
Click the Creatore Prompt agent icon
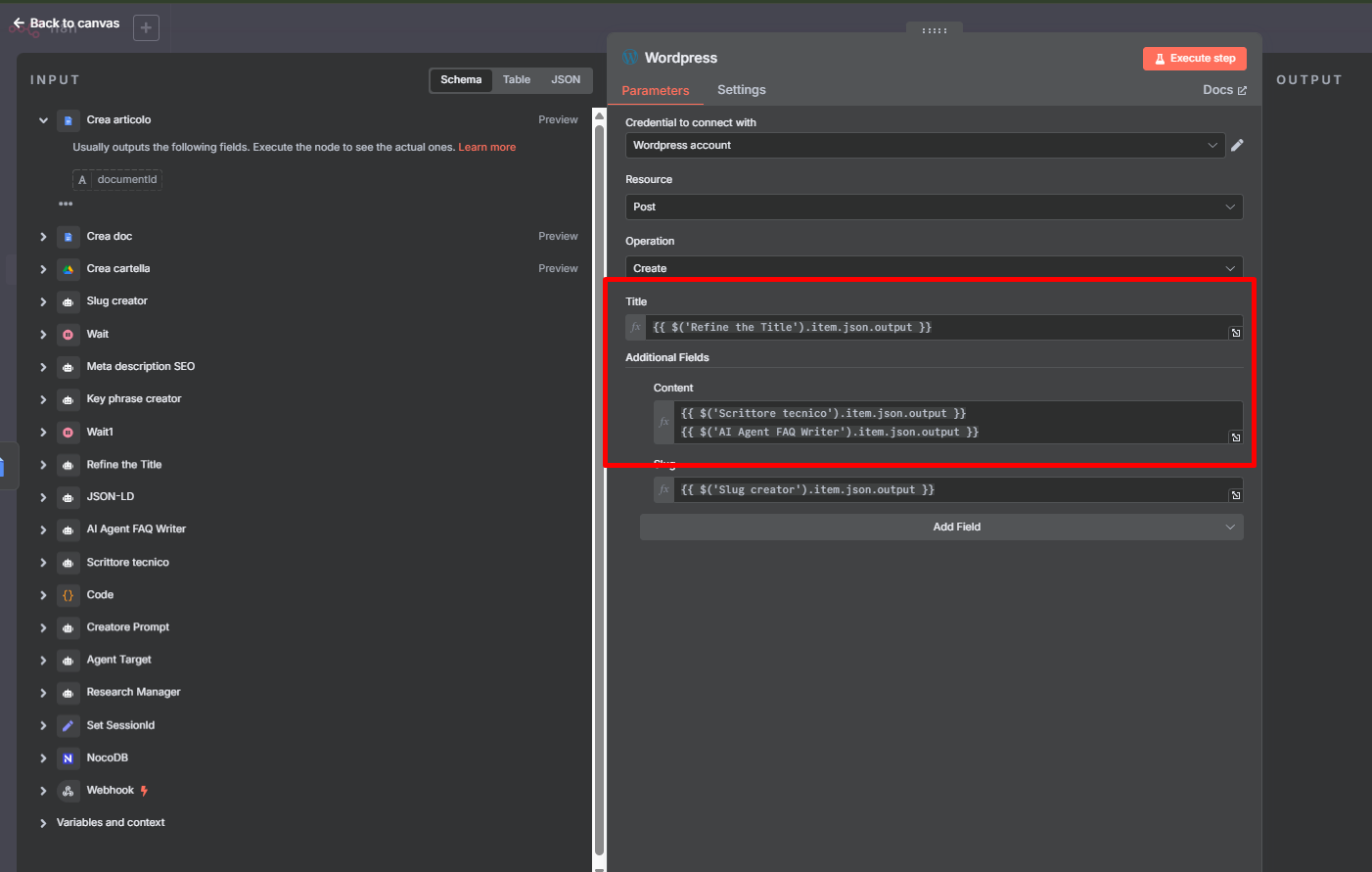click(x=68, y=627)
